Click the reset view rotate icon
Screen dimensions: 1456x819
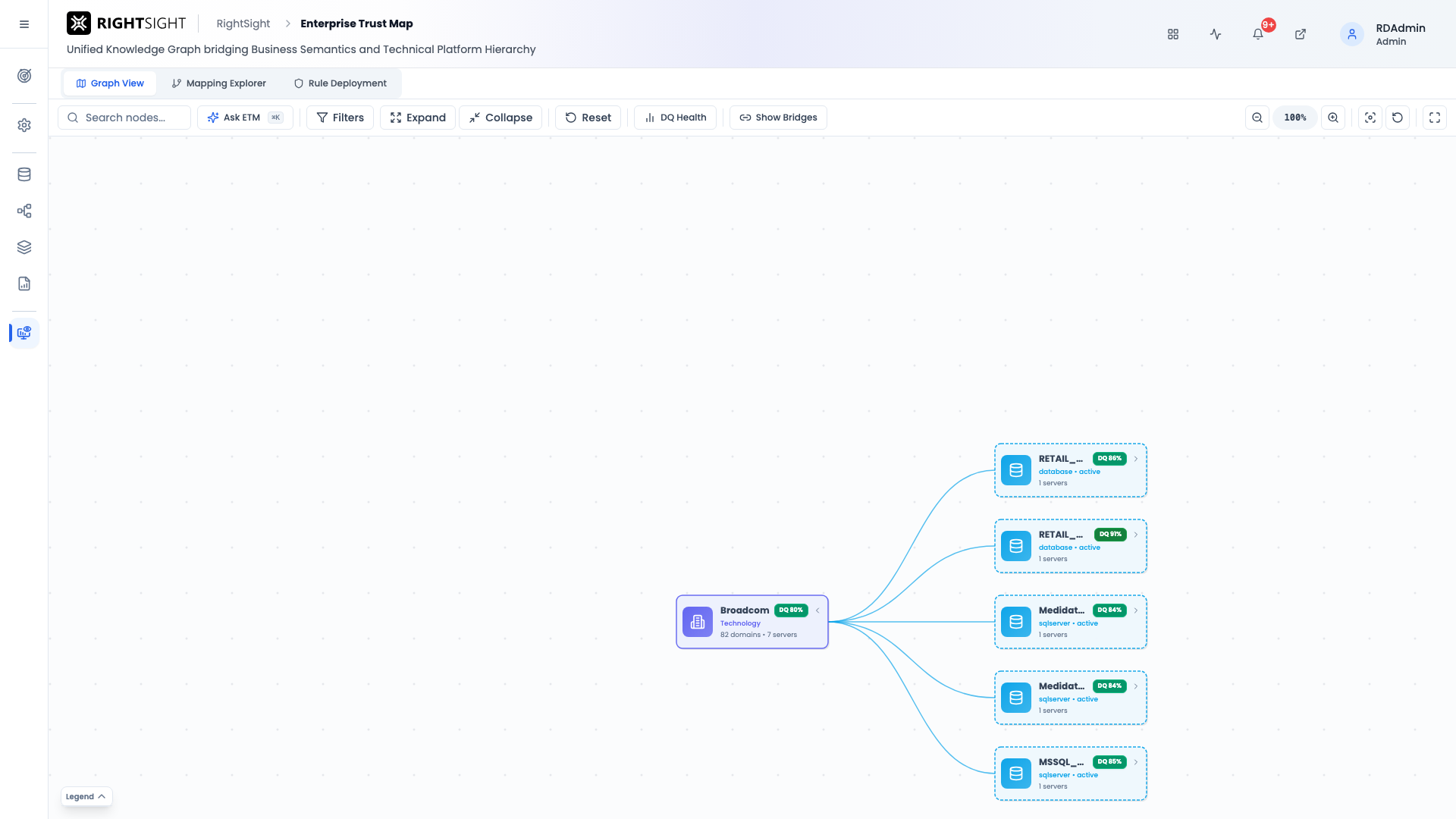1398,118
